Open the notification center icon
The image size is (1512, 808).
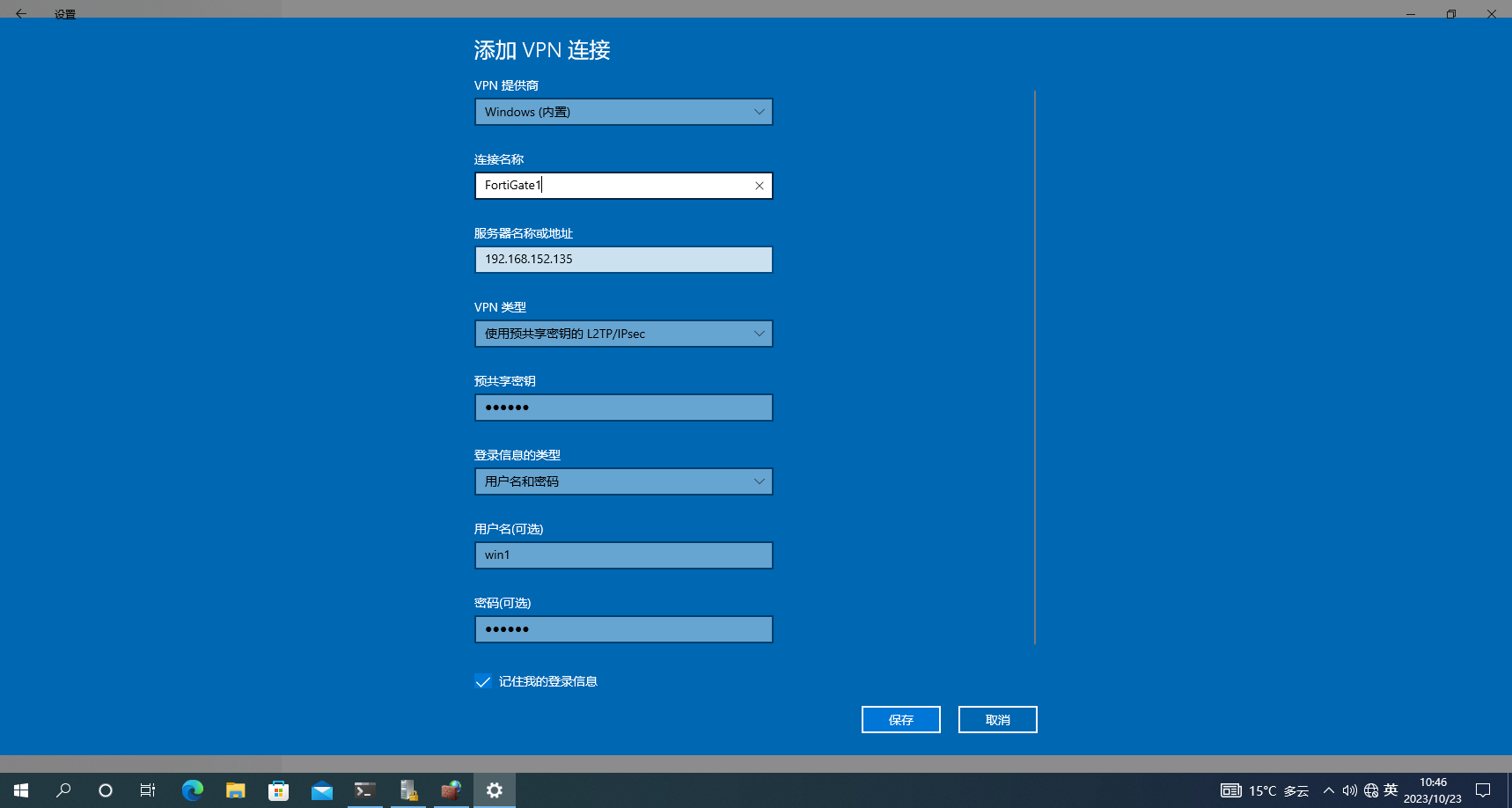coord(1483,790)
